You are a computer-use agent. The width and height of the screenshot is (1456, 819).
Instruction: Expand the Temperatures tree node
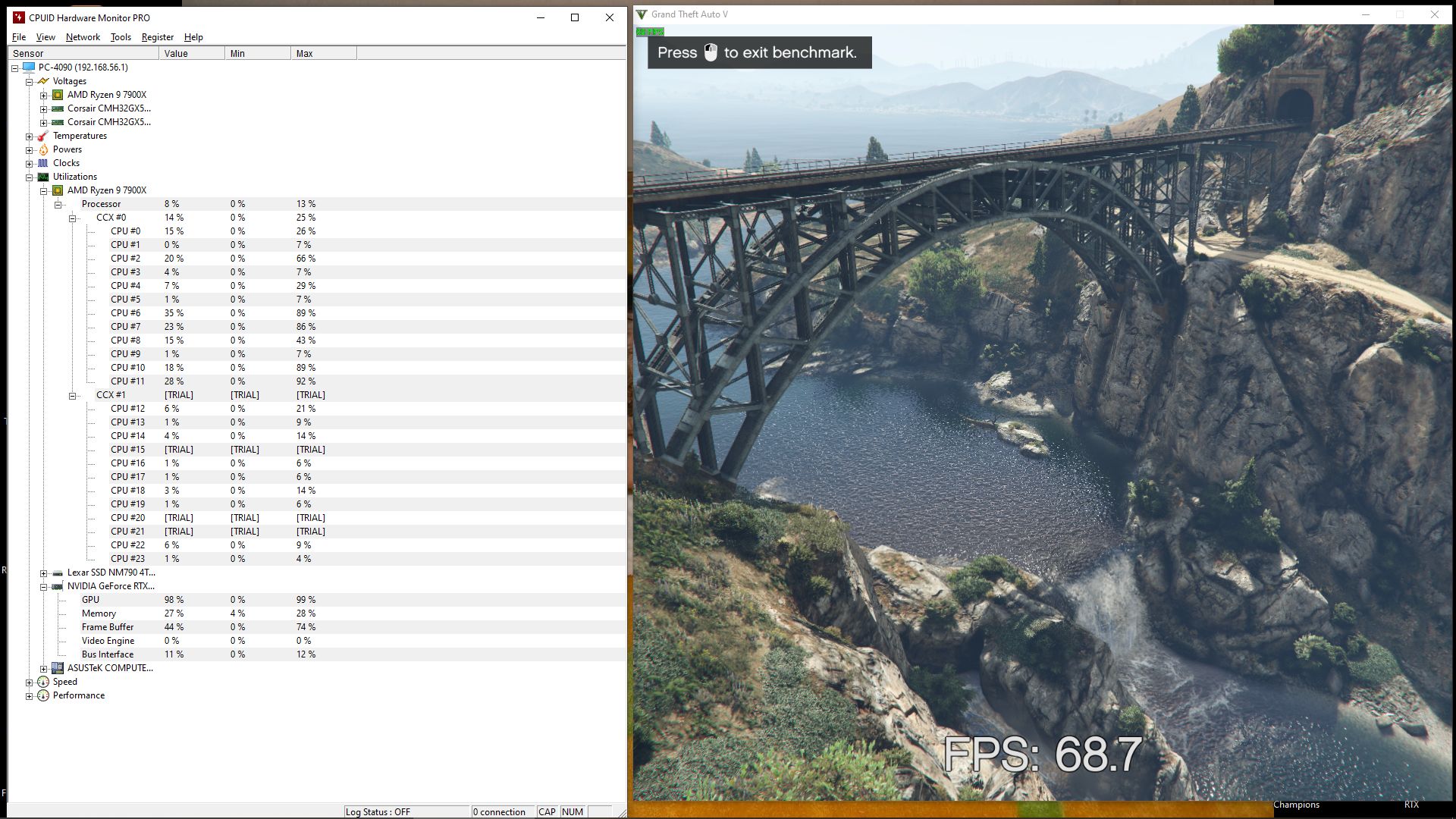(29, 136)
